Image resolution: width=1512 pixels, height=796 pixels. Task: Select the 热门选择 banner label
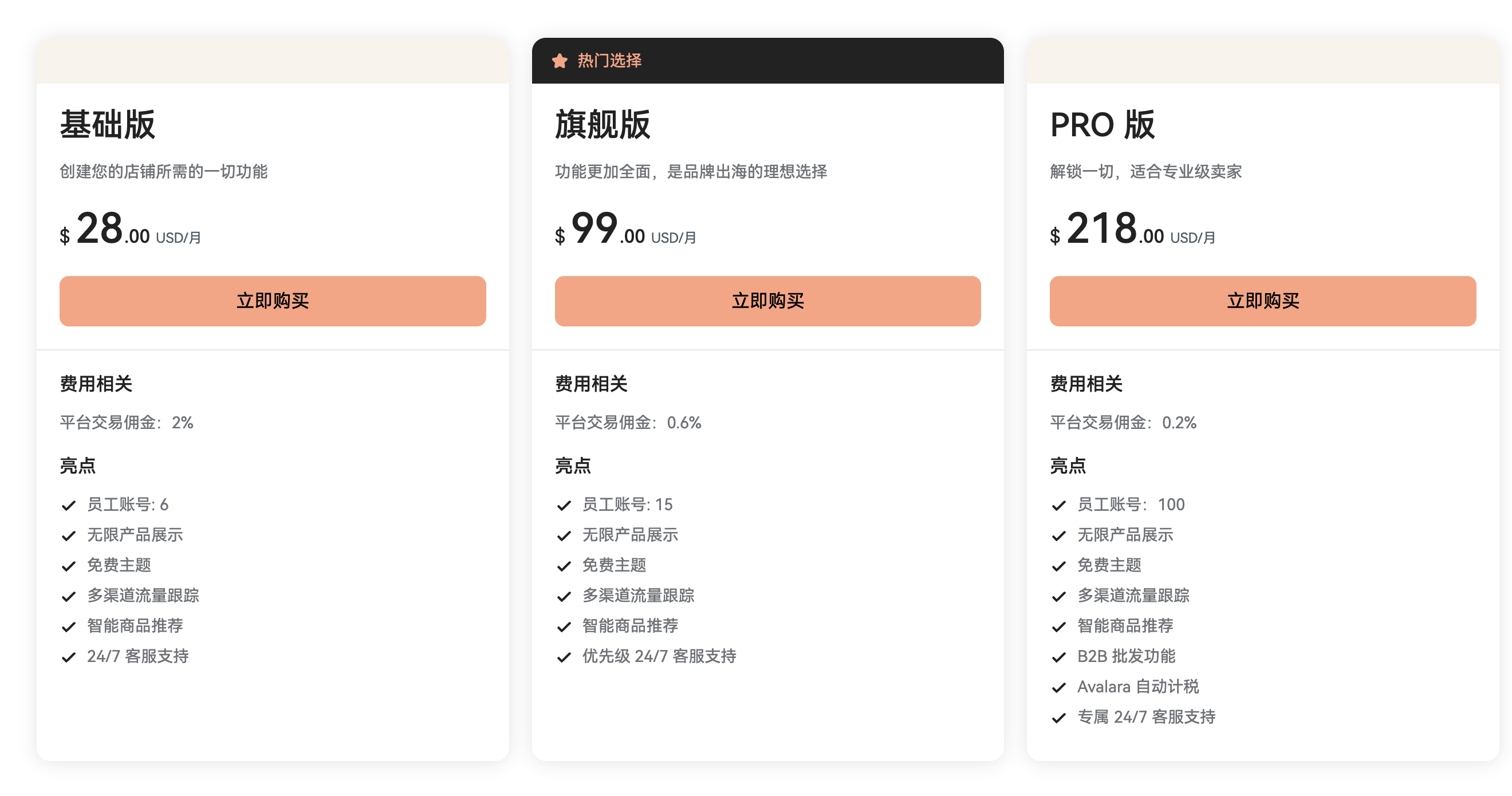[x=609, y=61]
